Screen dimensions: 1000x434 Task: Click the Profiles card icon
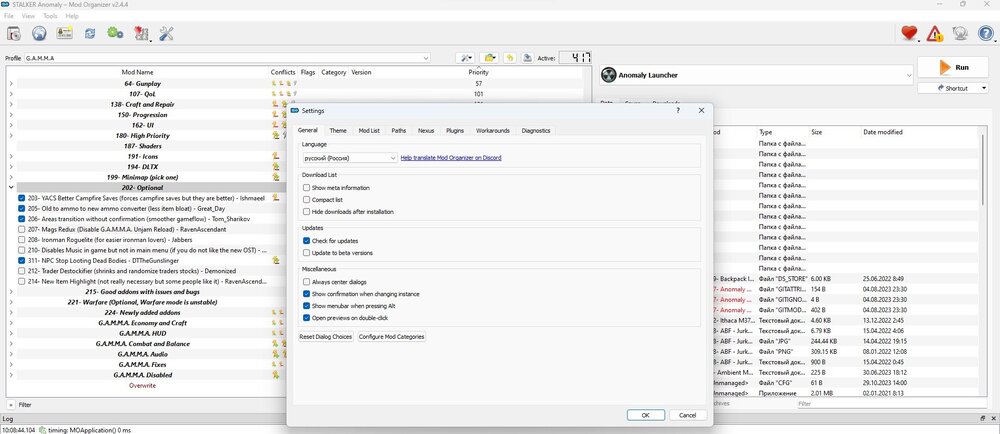(65, 34)
